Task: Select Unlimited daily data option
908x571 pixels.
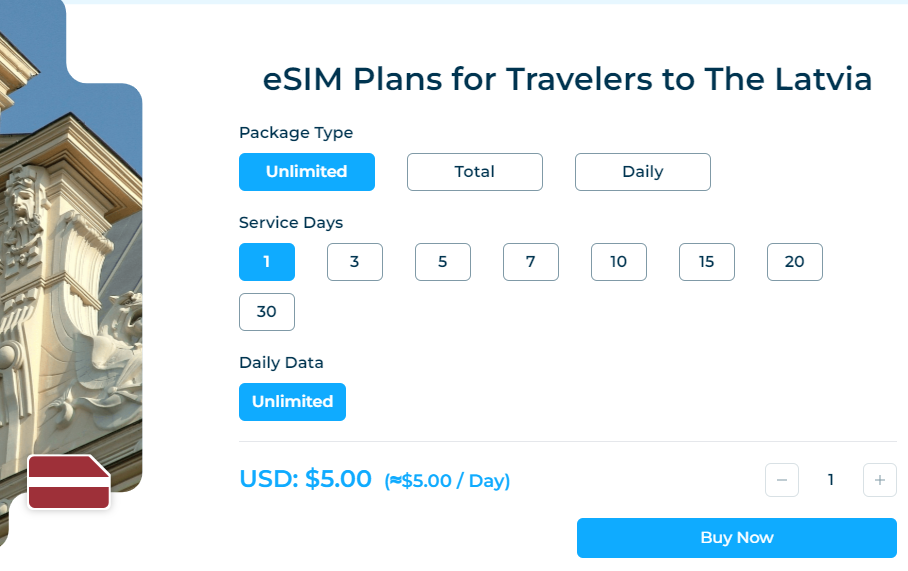Action: click(292, 402)
